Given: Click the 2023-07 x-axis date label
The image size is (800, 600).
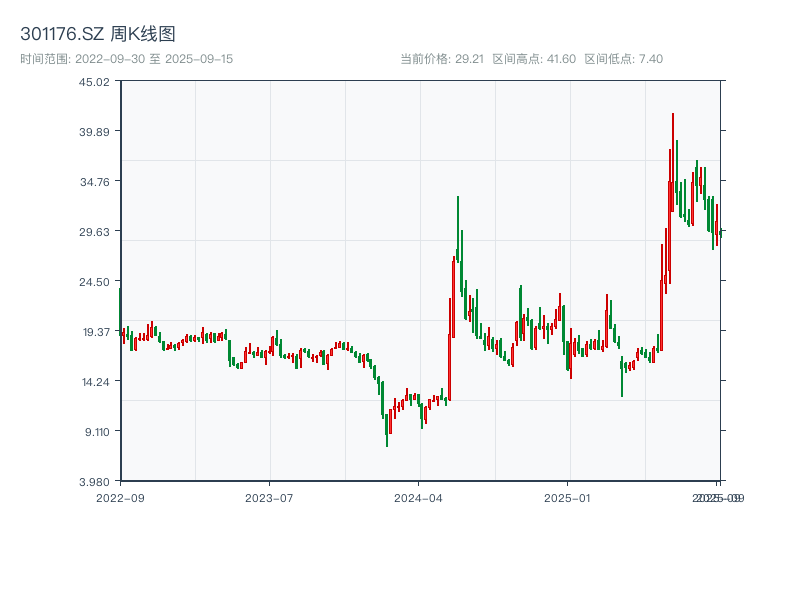Looking at the screenshot, I should pyautogui.click(x=269, y=497).
